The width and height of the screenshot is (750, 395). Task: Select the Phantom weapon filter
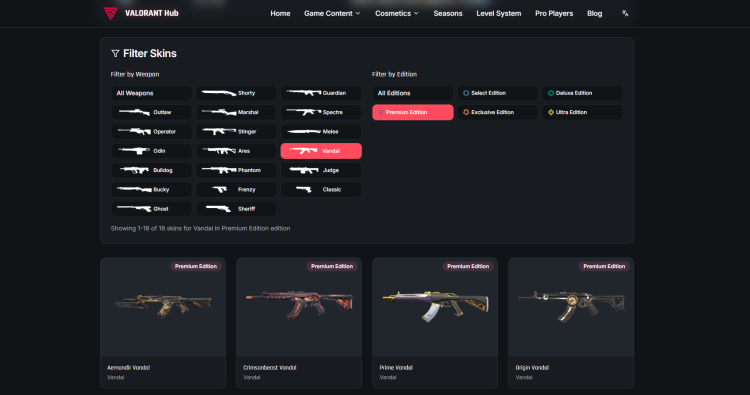click(236, 170)
